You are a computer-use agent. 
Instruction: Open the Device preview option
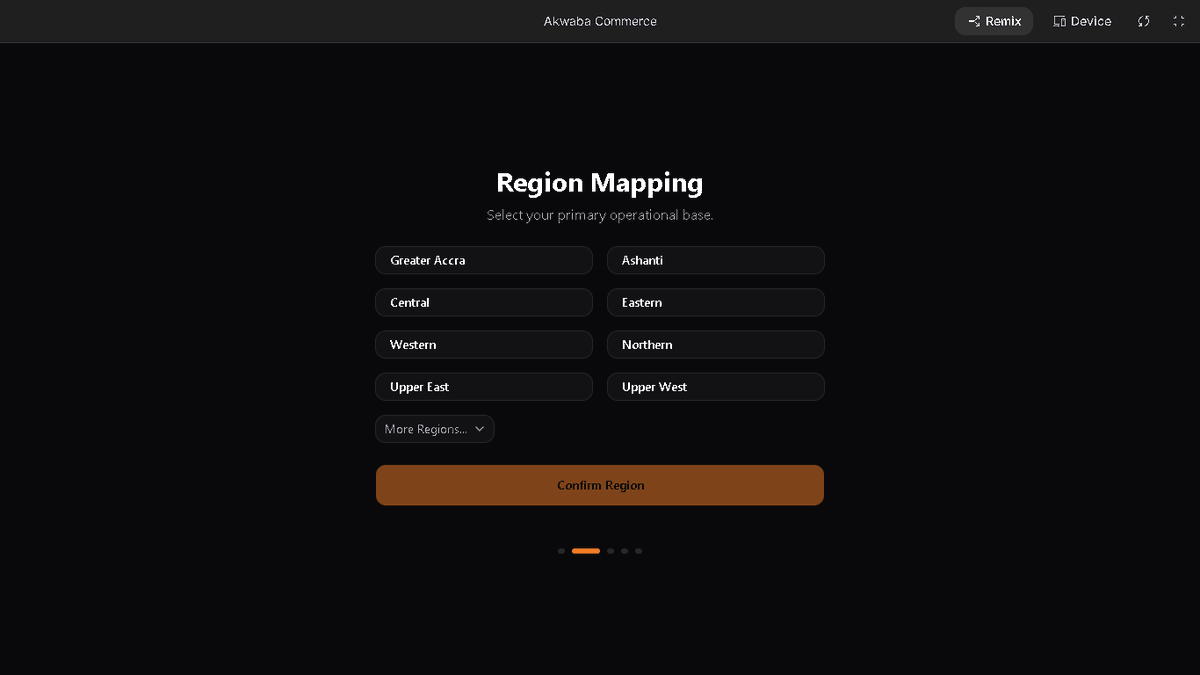coord(1082,21)
